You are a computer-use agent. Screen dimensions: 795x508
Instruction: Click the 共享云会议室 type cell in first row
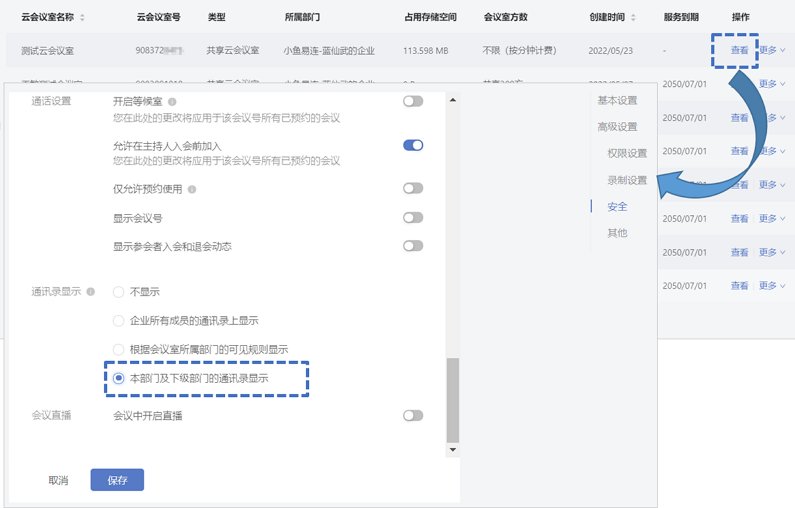(x=233, y=50)
